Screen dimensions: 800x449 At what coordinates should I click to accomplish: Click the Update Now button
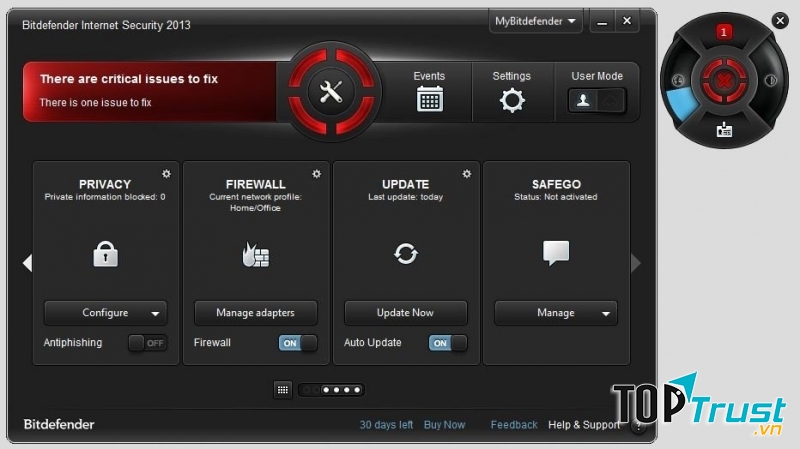coord(406,313)
